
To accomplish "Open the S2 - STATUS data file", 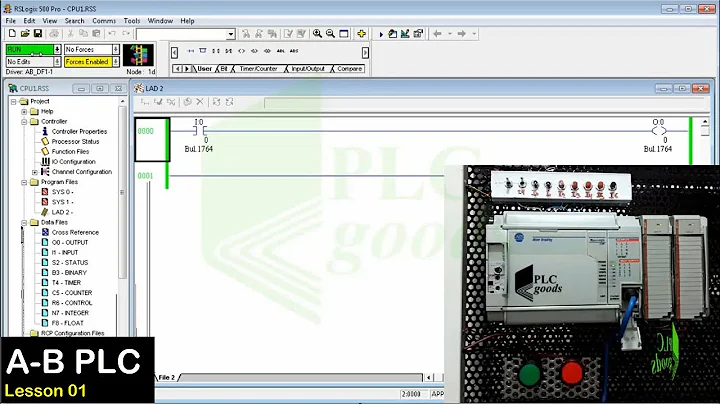I will pos(70,263).
